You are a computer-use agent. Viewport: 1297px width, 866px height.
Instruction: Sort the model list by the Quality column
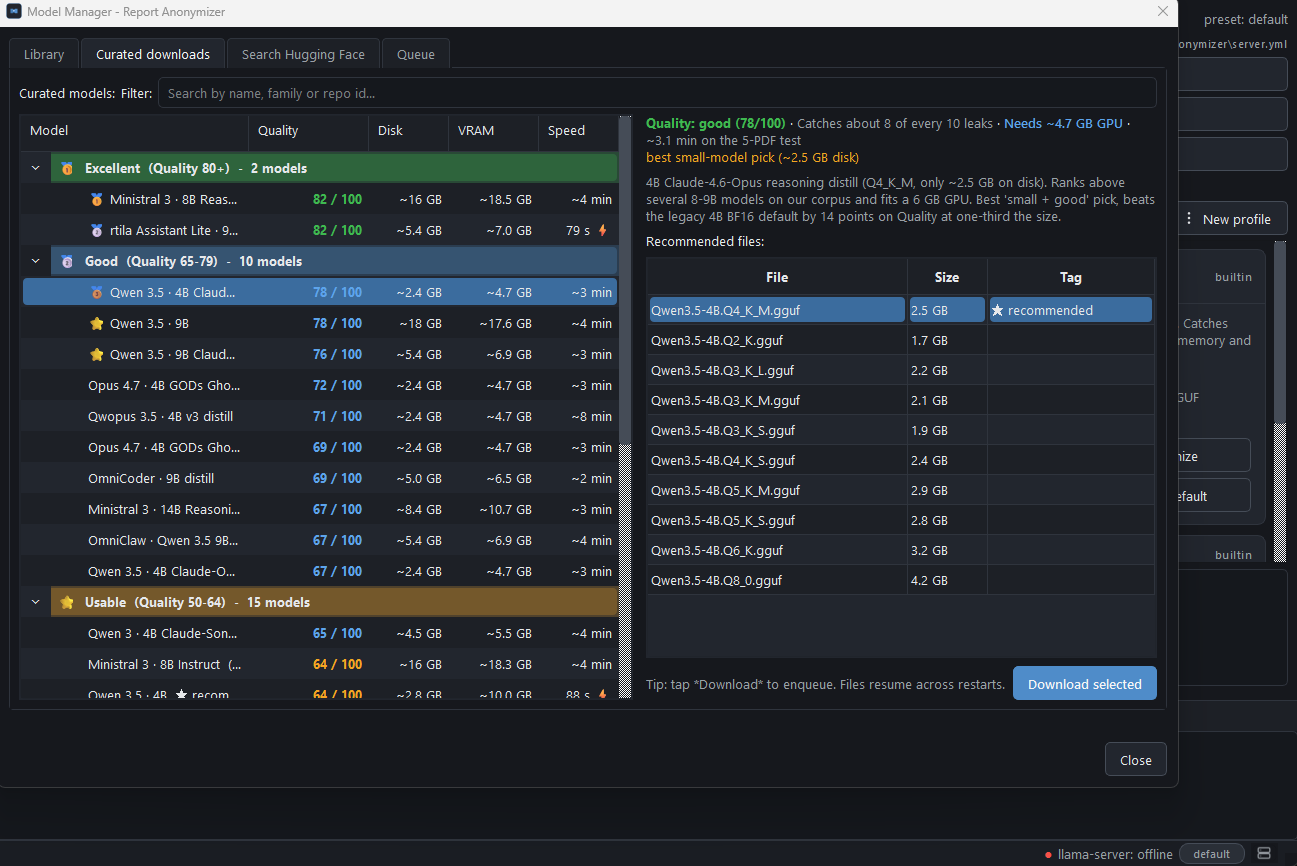tap(308, 131)
